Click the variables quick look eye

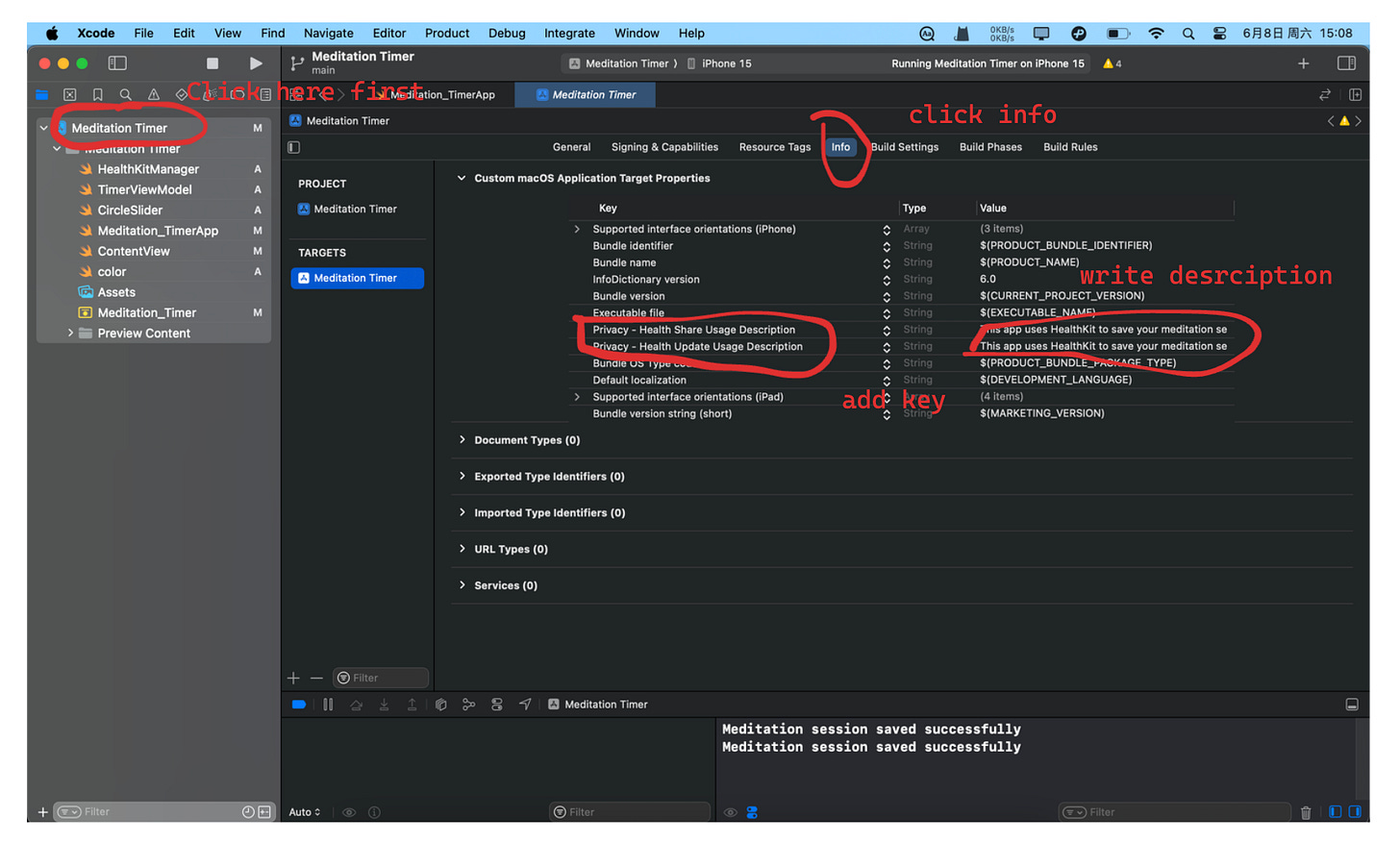349,813
